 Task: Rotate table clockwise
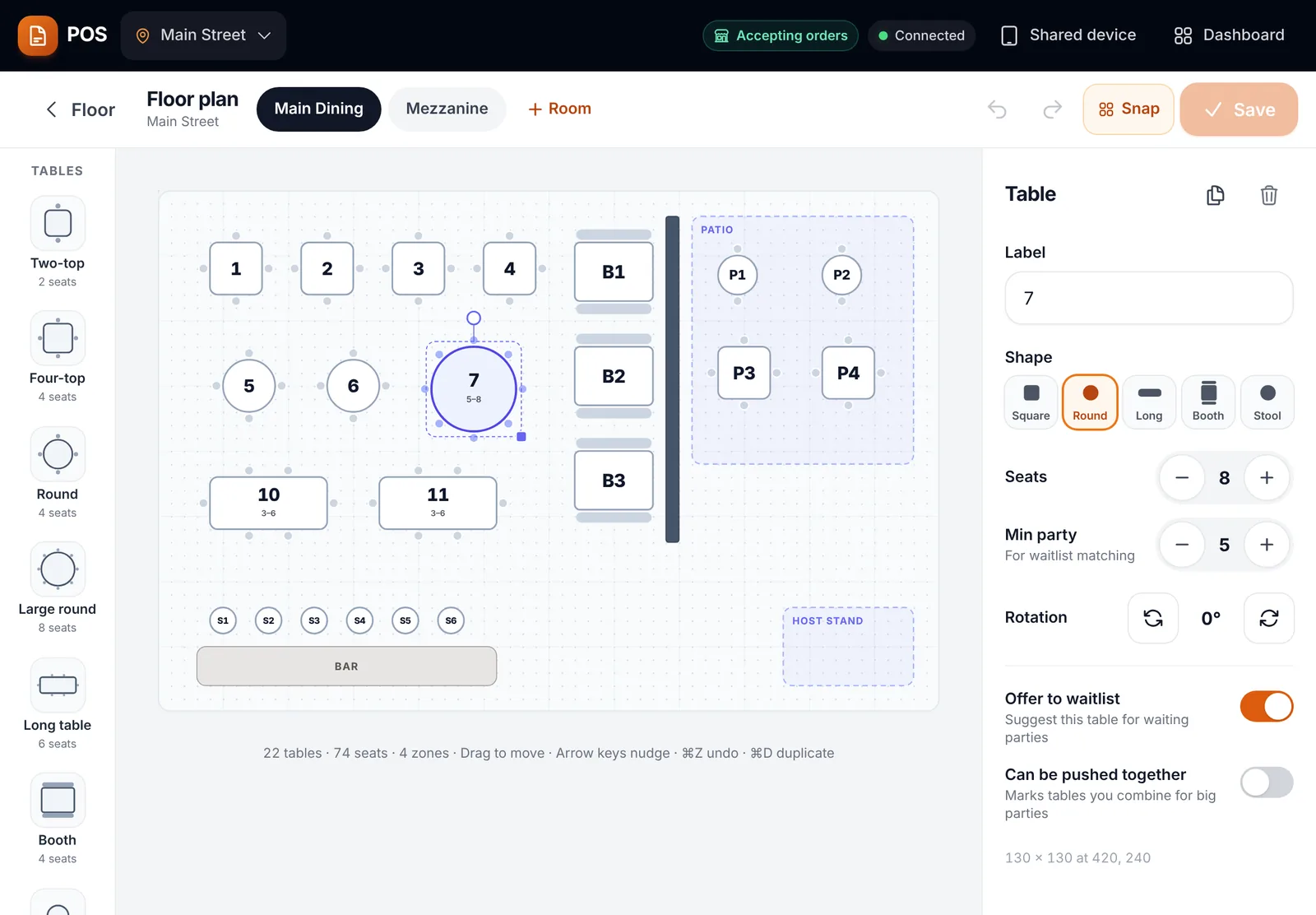[x=1269, y=618]
